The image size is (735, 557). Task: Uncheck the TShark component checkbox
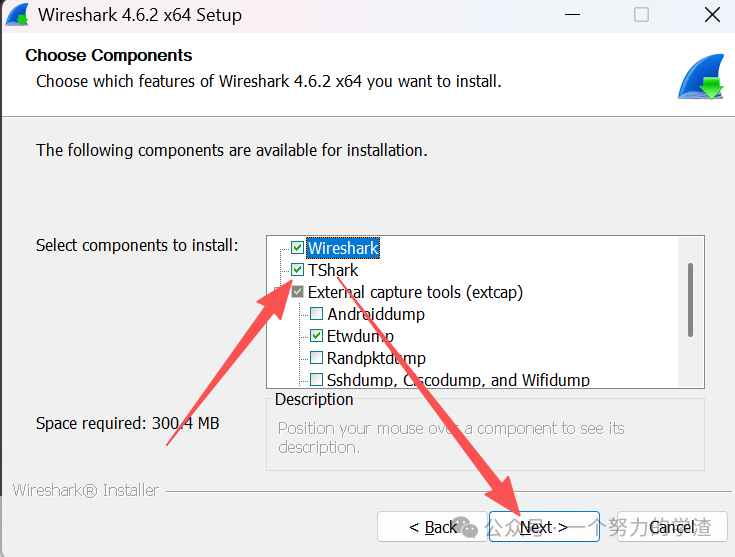tap(297, 270)
